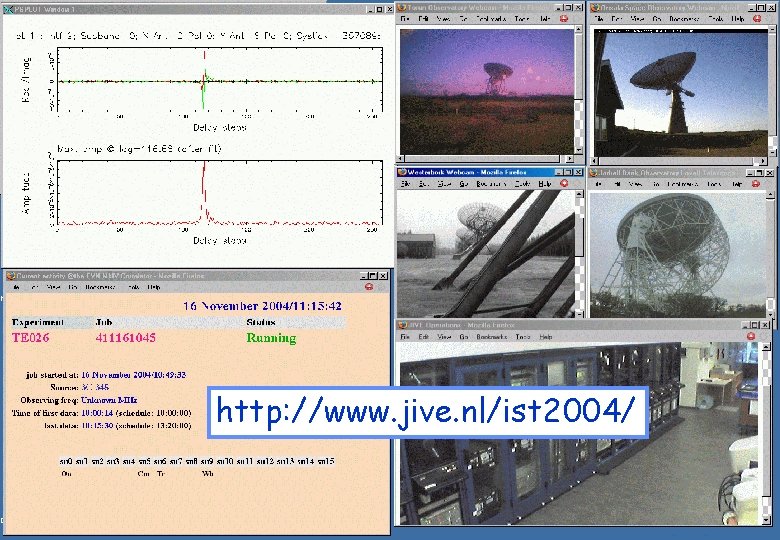The width and height of the screenshot is (780, 540).
Task: Open Go menu in Onsala Space Observatory window
Action: (x=657, y=18)
